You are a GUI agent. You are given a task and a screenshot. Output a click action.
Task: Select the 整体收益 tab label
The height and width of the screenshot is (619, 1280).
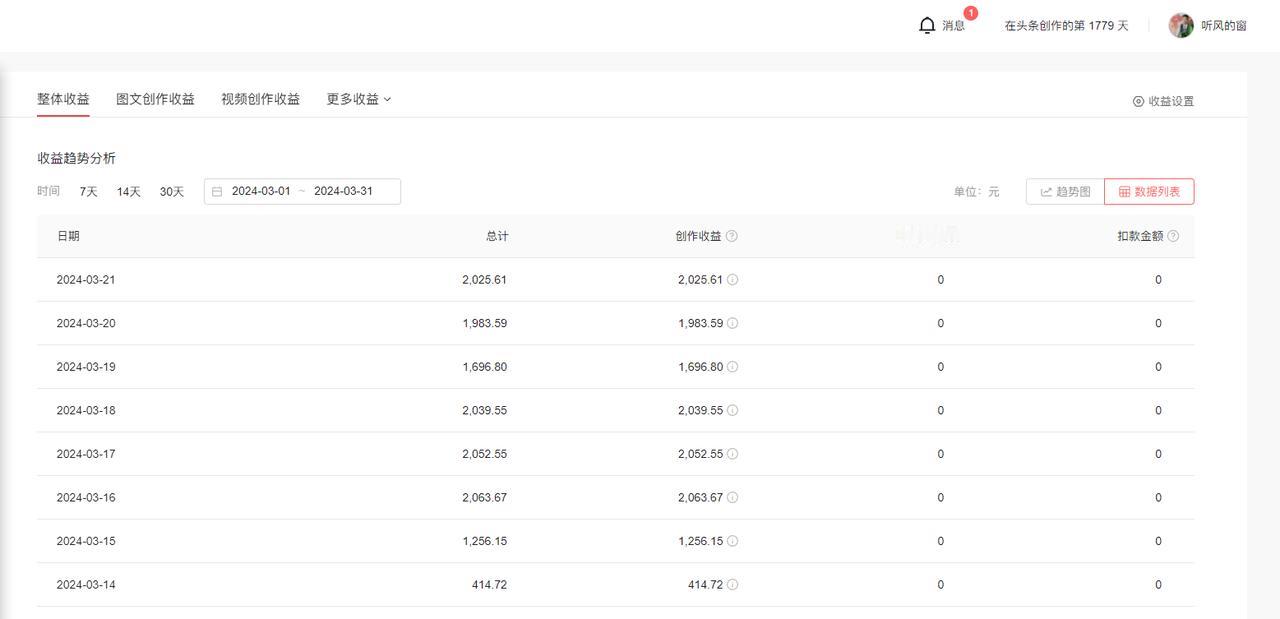click(62, 99)
